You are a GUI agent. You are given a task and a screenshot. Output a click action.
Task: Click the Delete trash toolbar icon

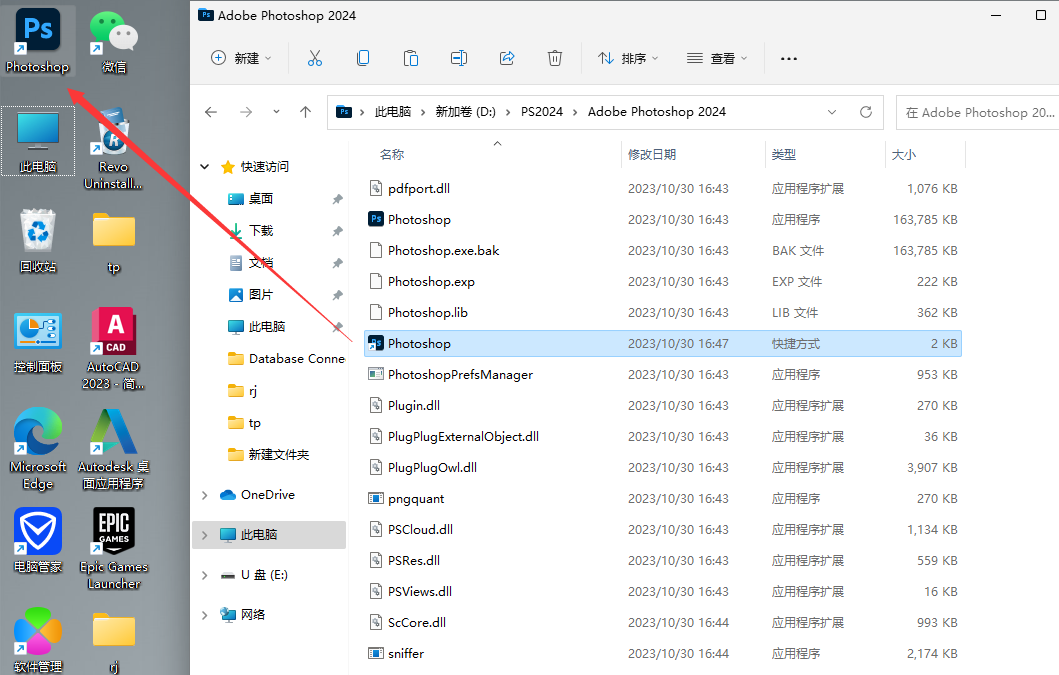pyautogui.click(x=554, y=58)
